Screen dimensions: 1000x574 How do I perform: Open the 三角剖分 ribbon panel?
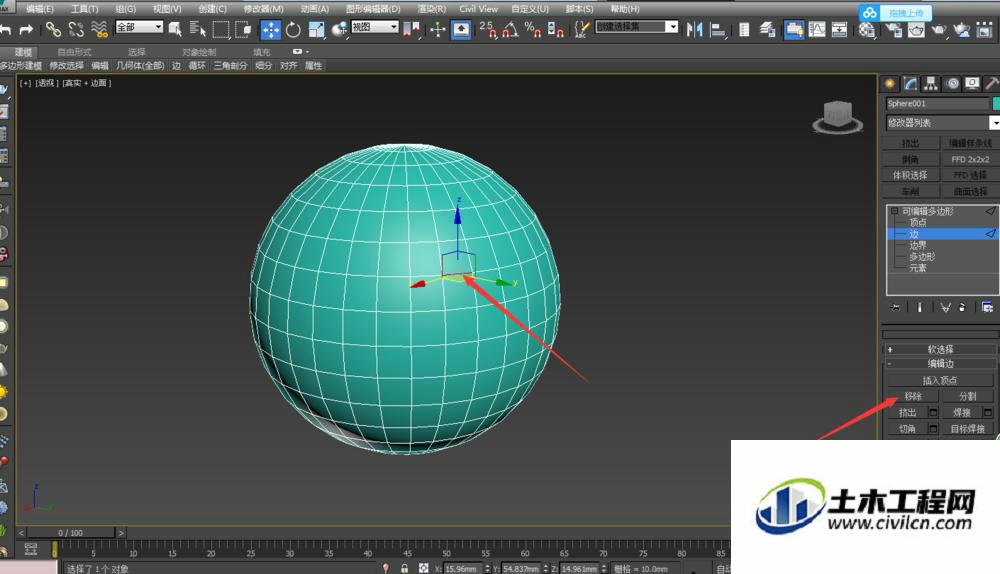click(230, 66)
